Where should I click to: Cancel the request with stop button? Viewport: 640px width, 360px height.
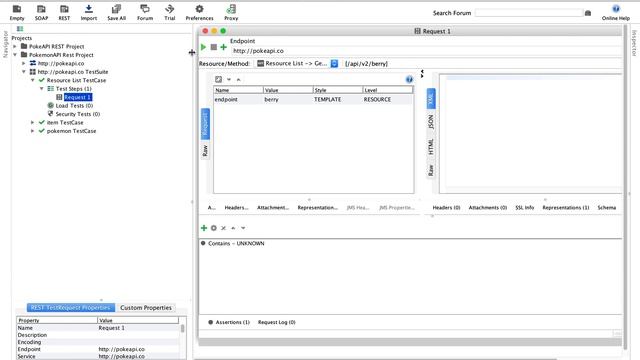pos(213,47)
